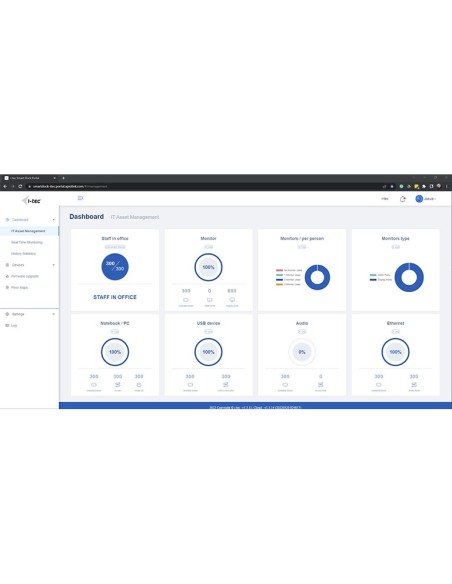This screenshot has width=452, height=584.
Task: Click the Firmware Upgrade icon in sidebar
Action: click(x=7, y=276)
